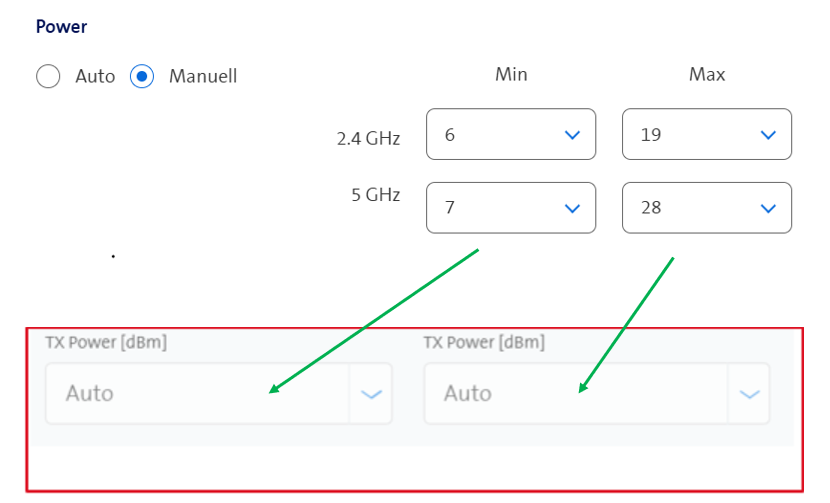Image resolution: width=830 pixels, height=503 pixels.
Task: Click the Min column header
Action: [511, 75]
